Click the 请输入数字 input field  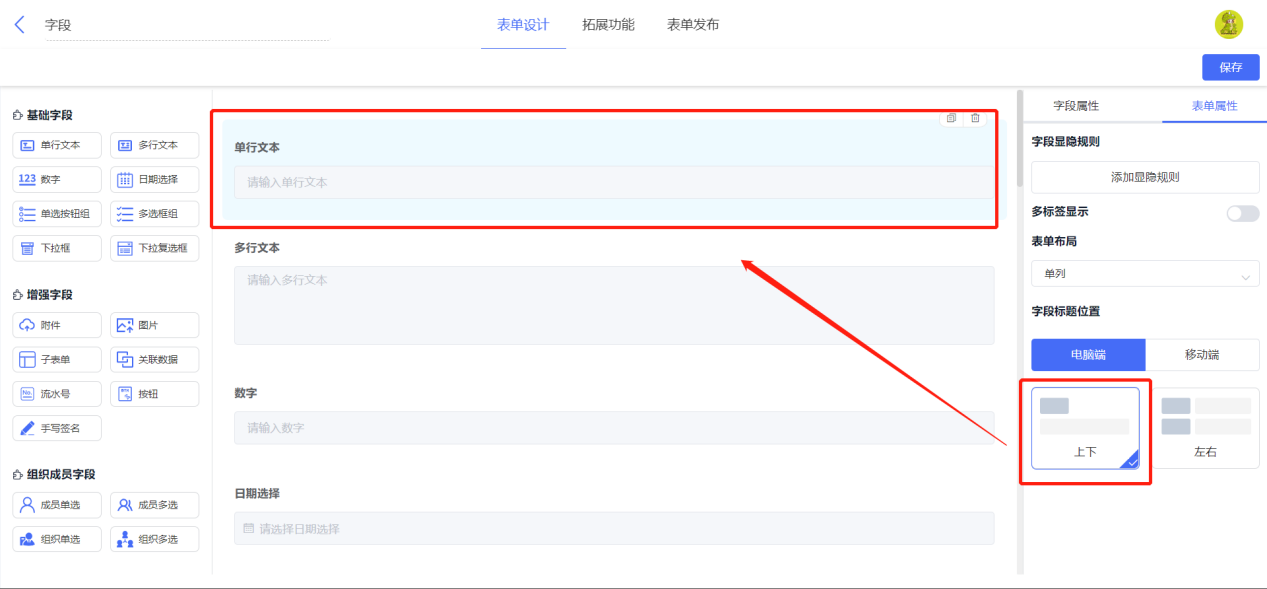614,427
